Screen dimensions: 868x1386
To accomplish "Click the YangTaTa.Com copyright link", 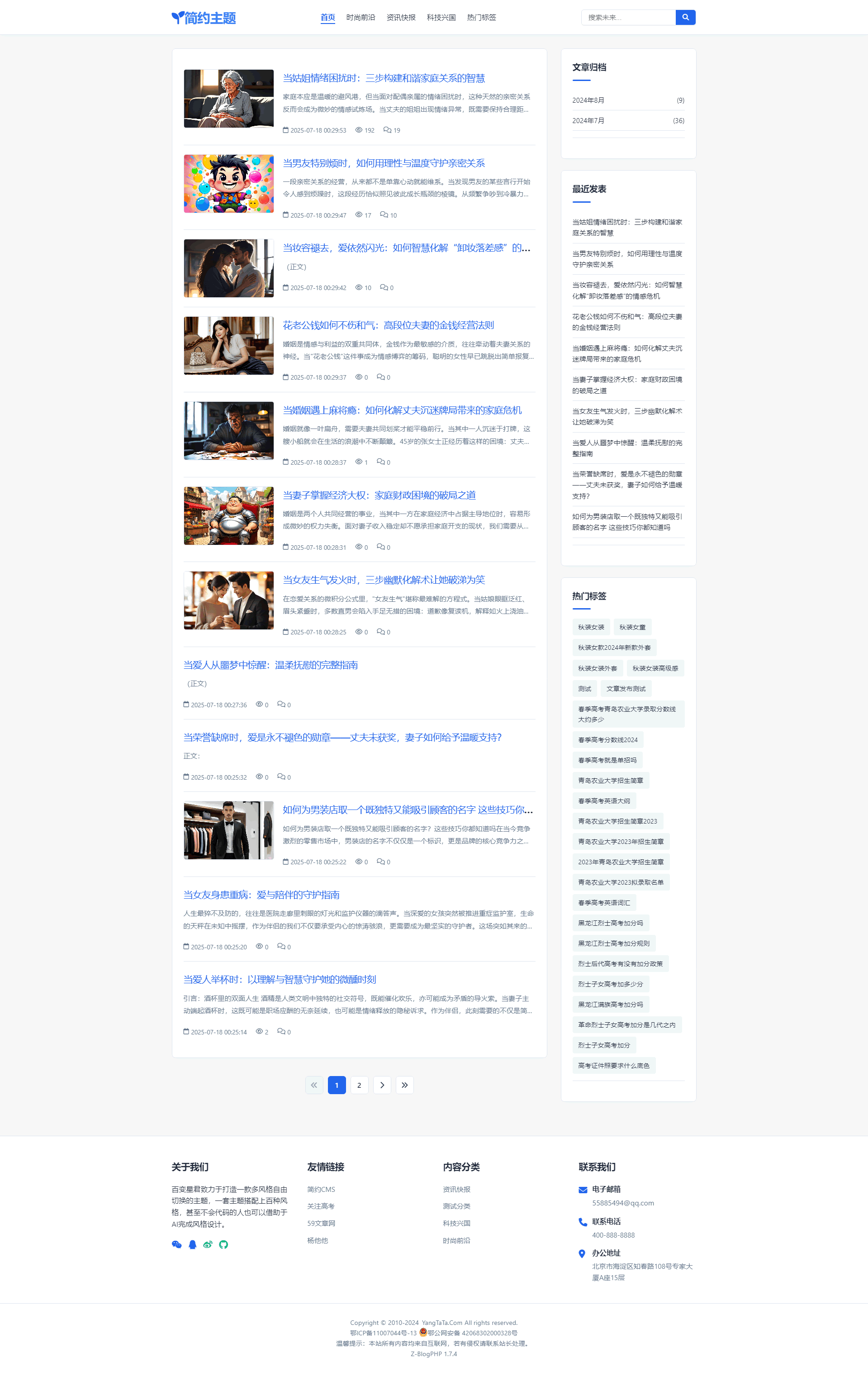I will tap(442, 1323).
